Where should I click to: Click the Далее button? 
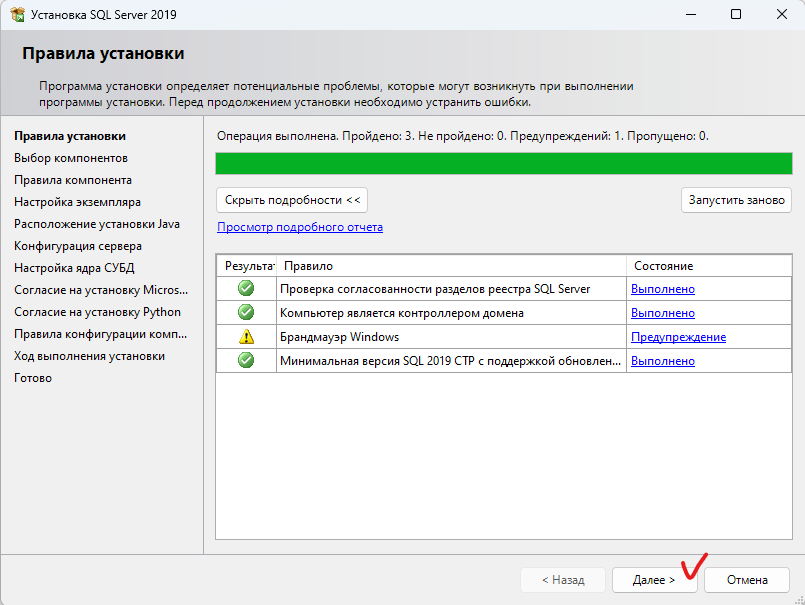(x=655, y=580)
